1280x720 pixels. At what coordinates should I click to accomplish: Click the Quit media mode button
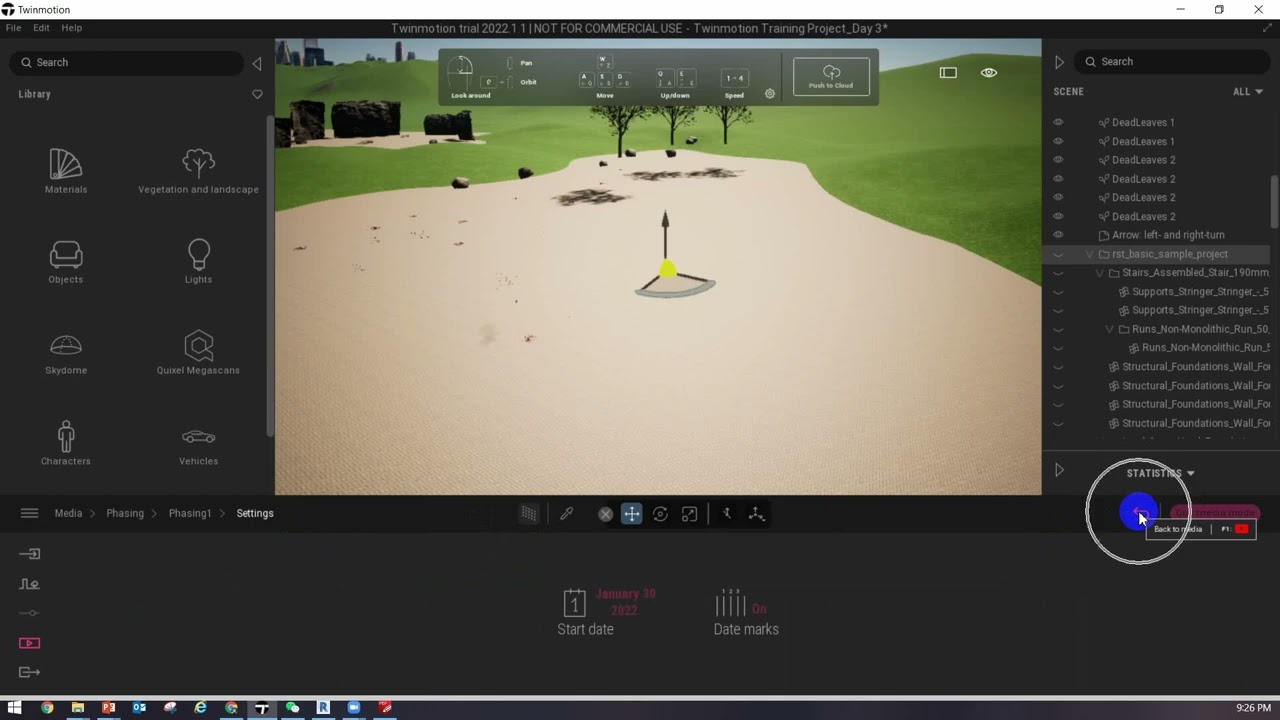(x=1214, y=512)
